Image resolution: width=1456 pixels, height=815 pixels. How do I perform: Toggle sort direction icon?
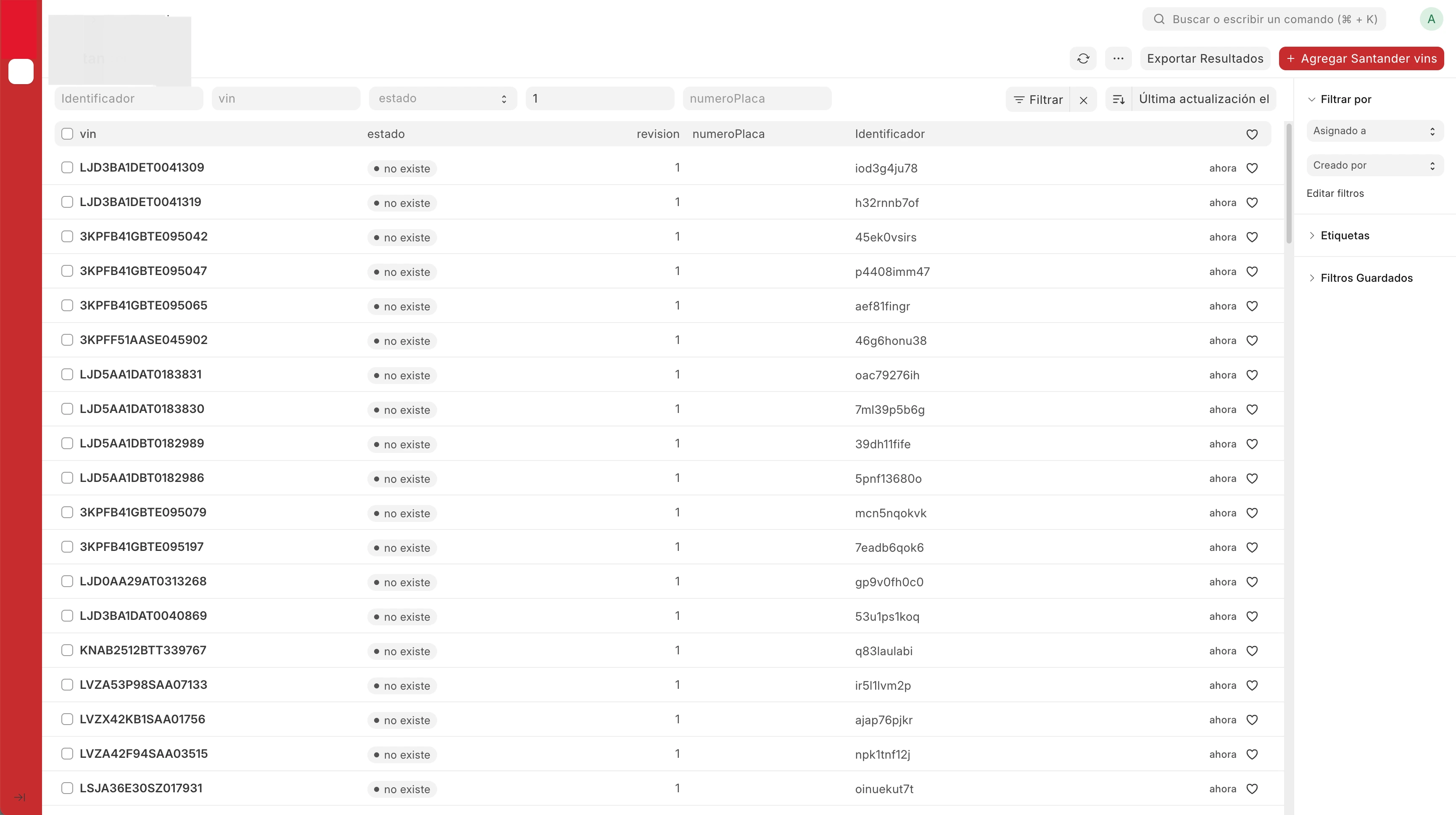click(x=1118, y=100)
